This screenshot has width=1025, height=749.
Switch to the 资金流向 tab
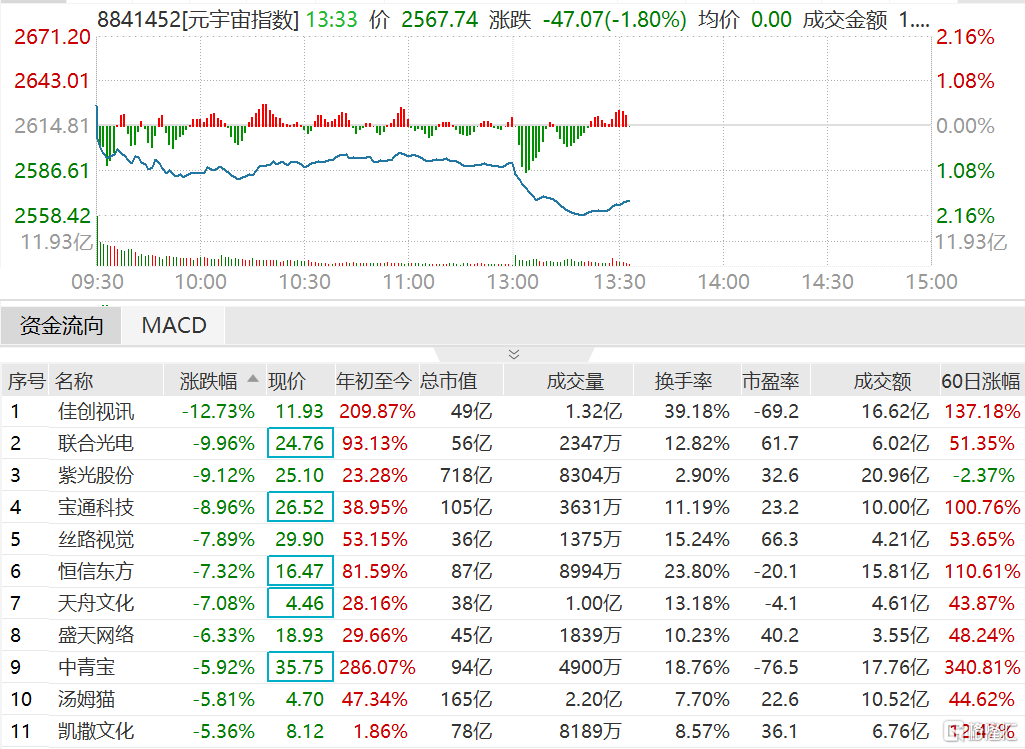(x=61, y=325)
